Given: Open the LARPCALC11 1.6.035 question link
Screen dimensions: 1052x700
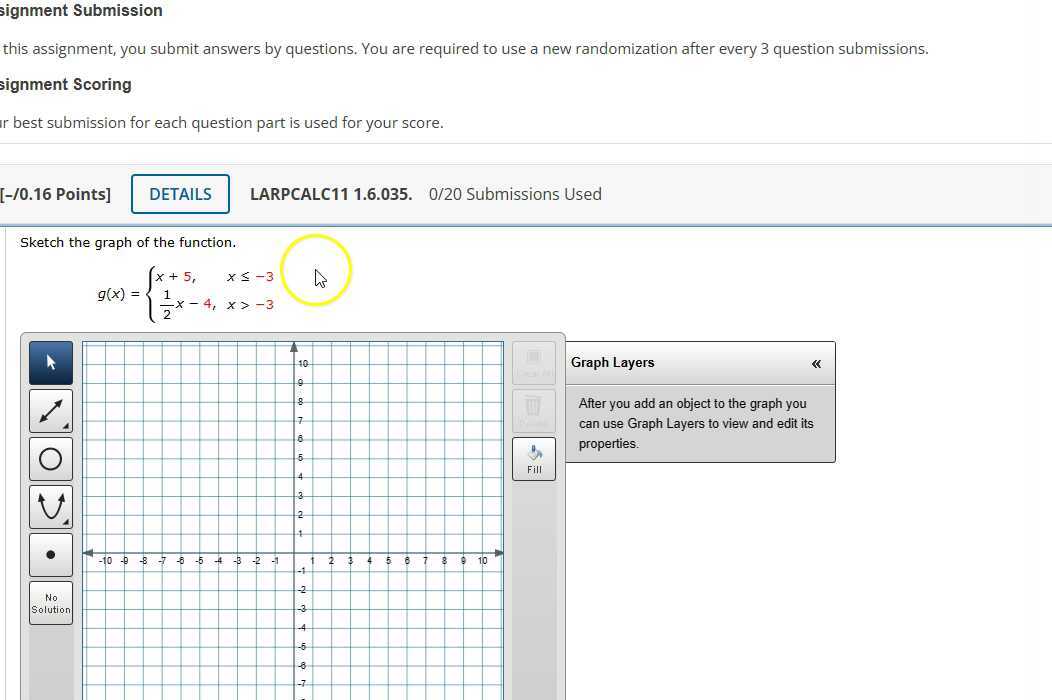Looking at the screenshot, I should tap(330, 194).
